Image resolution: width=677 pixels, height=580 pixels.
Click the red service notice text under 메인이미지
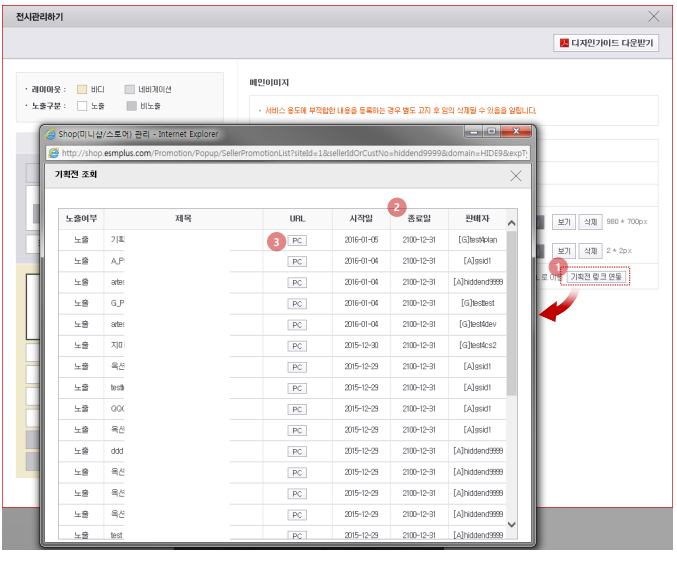pyautogui.click(x=400, y=111)
